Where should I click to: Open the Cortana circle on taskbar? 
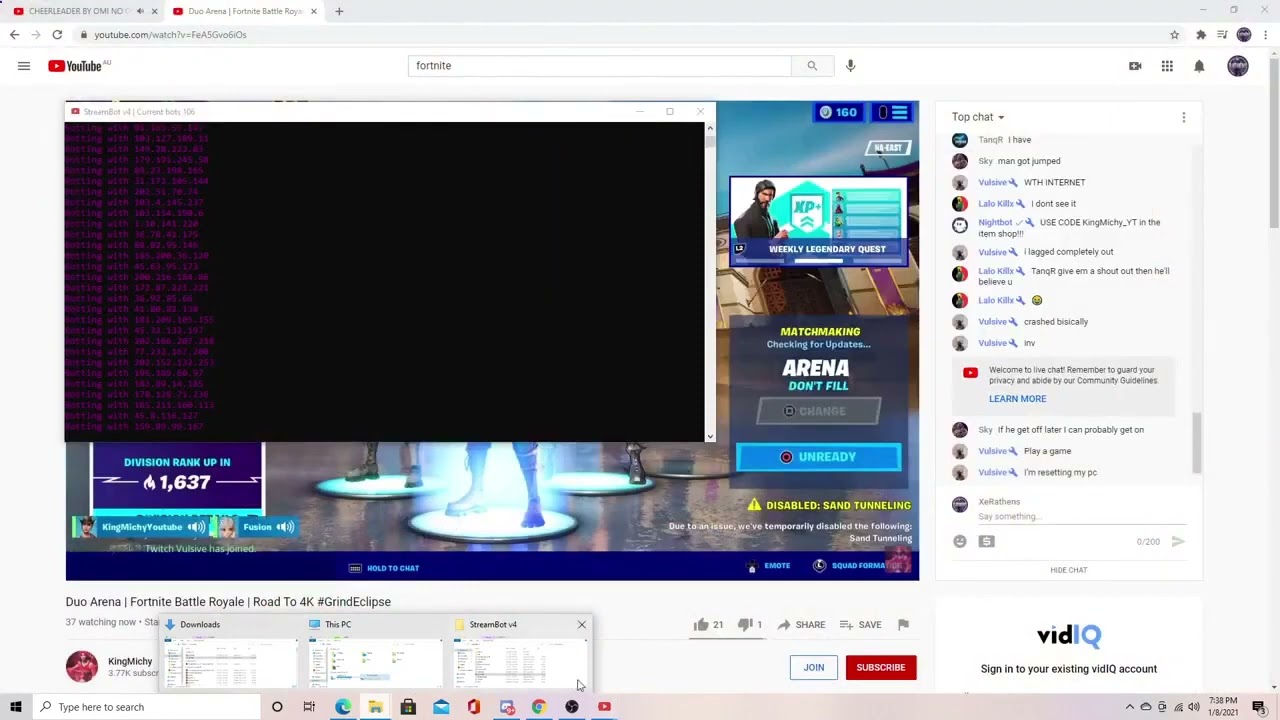pyautogui.click(x=277, y=707)
